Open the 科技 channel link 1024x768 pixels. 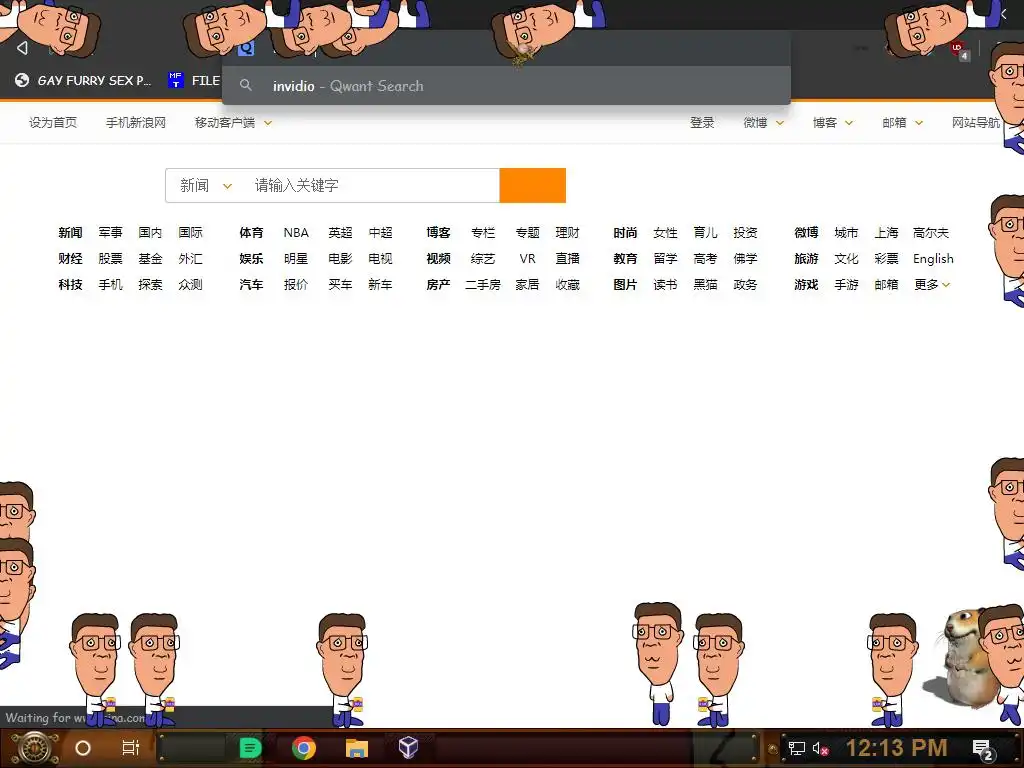(x=71, y=285)
